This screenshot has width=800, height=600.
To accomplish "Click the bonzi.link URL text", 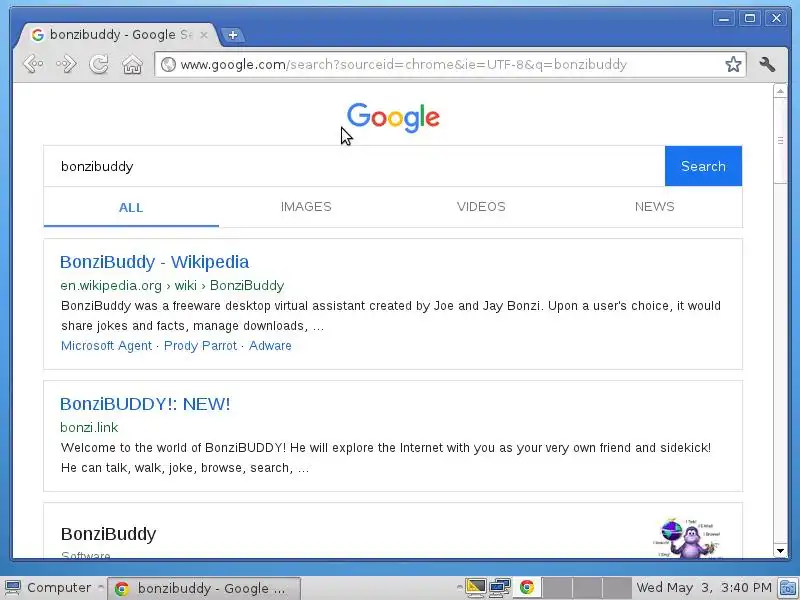I will point(89,427).
